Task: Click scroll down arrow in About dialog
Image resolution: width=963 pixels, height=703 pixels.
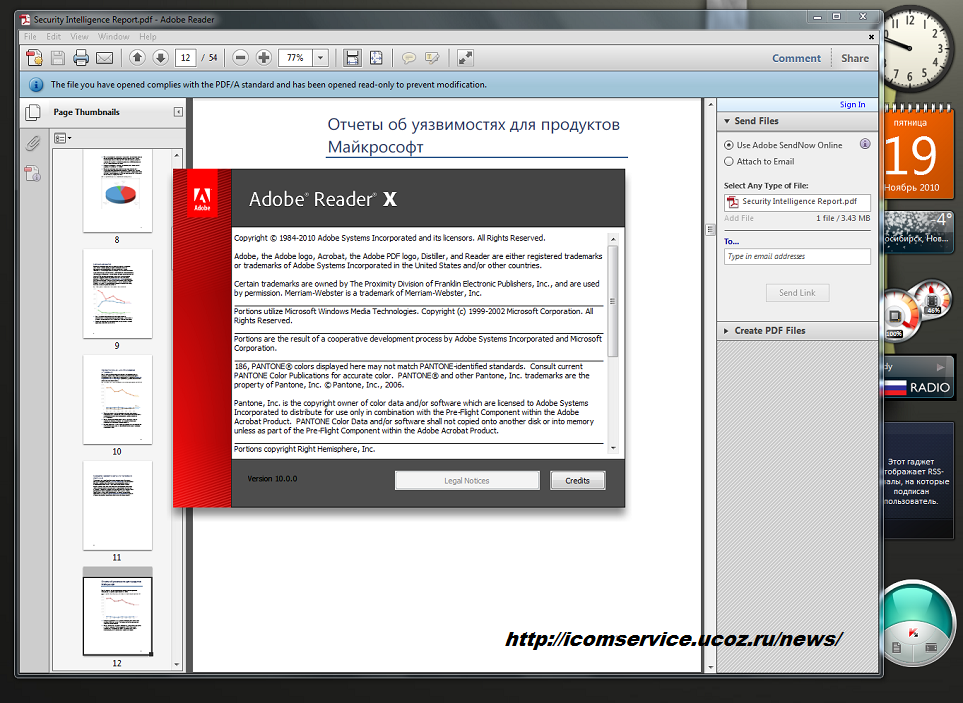Action: [613, 448]
